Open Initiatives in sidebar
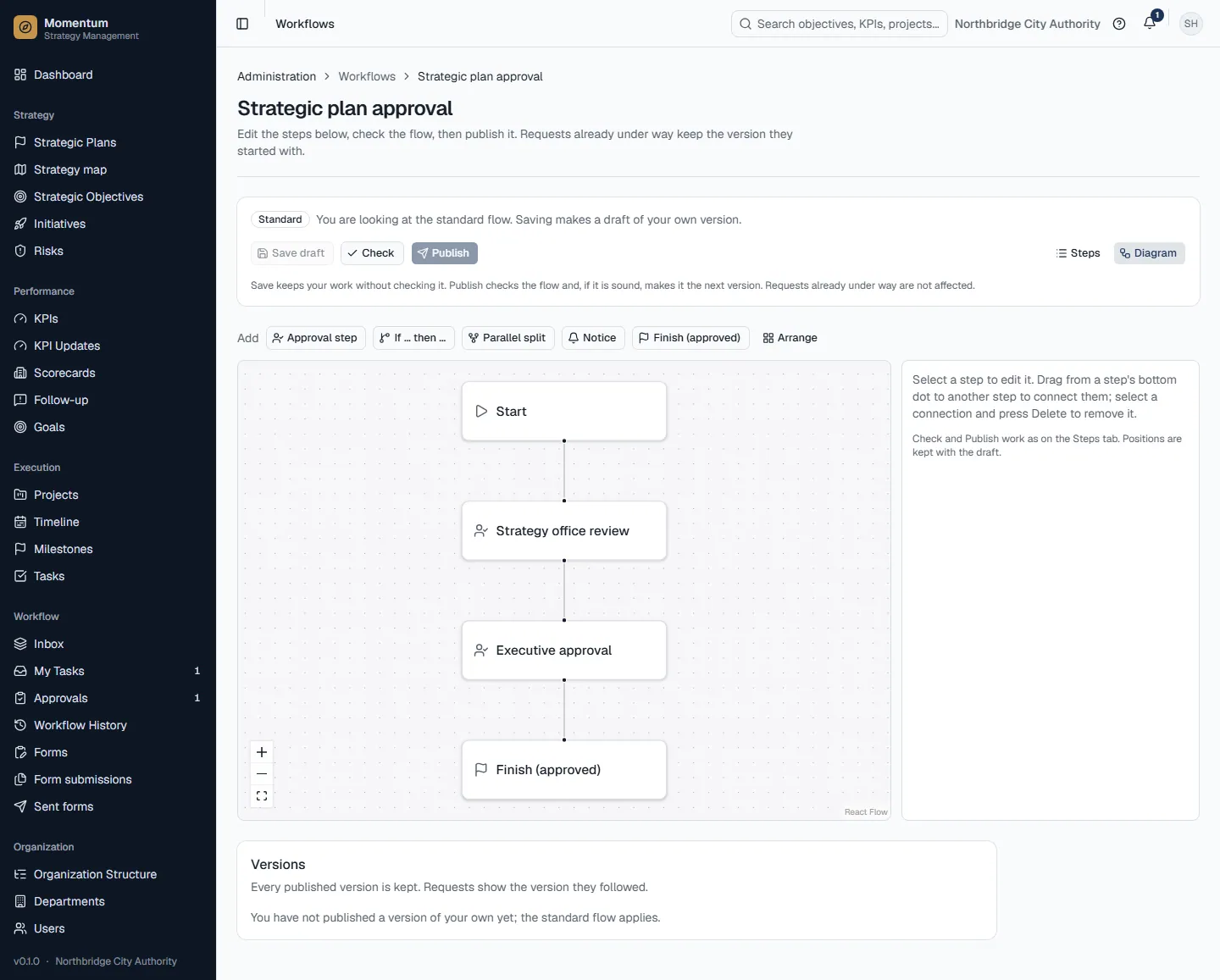1220x980 pixels. (x=108, y=224)
